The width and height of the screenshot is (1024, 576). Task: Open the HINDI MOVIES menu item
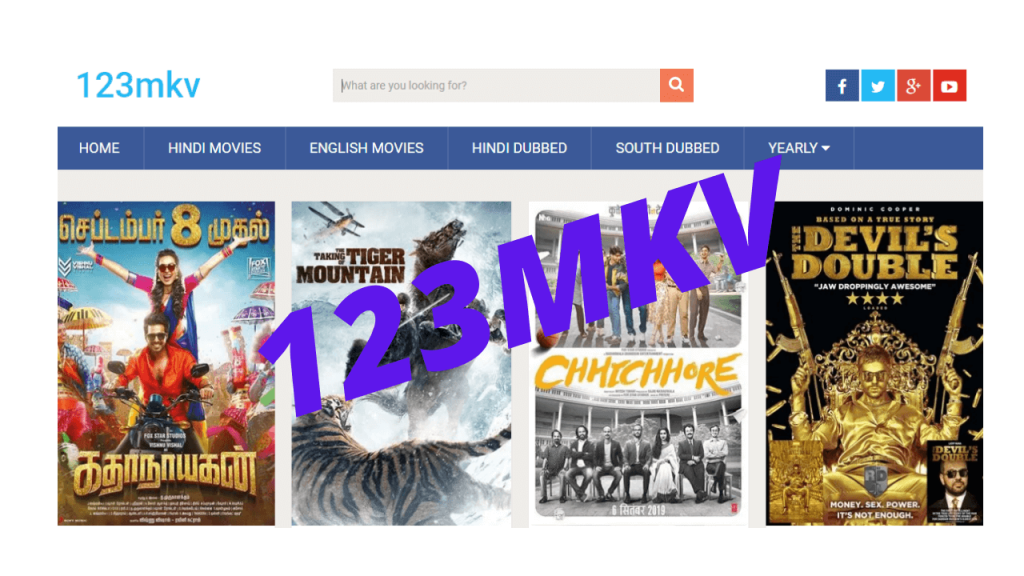tap(214, 148)
